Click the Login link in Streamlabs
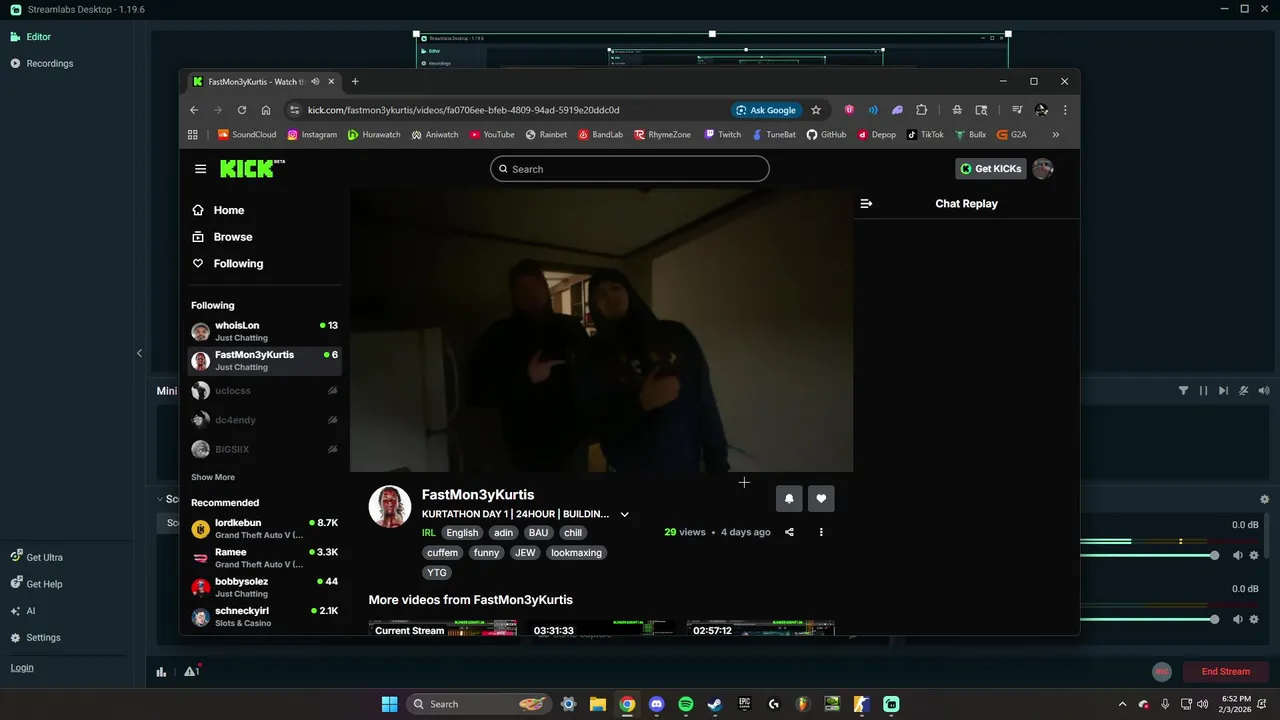 click(22, 667)
